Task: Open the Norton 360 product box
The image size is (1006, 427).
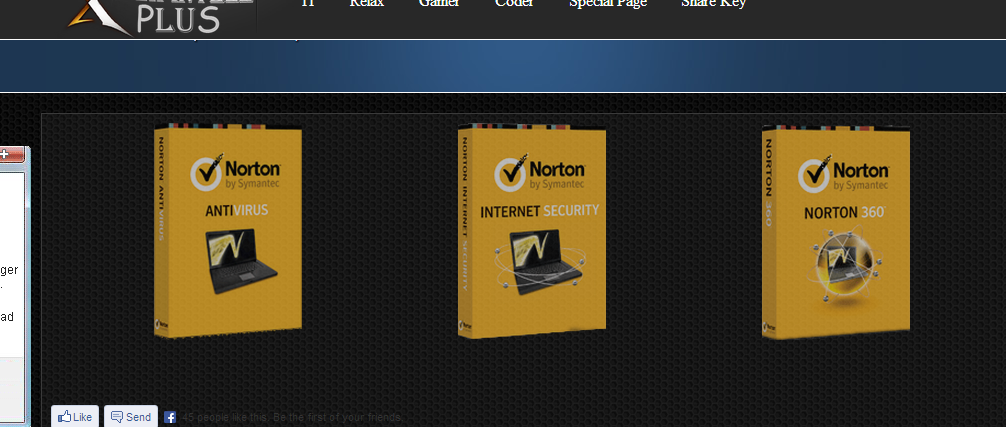Action: pos(836,231)
